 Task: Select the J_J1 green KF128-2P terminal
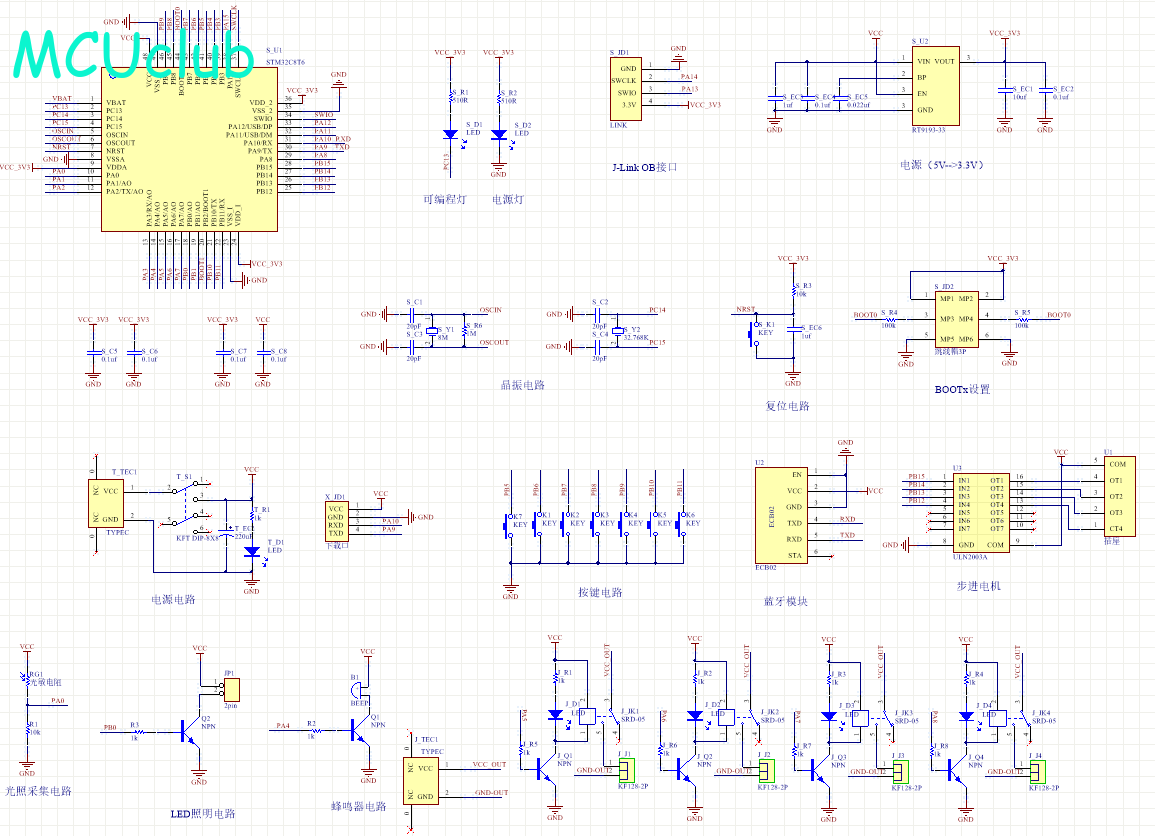click(x=627, y=770)
